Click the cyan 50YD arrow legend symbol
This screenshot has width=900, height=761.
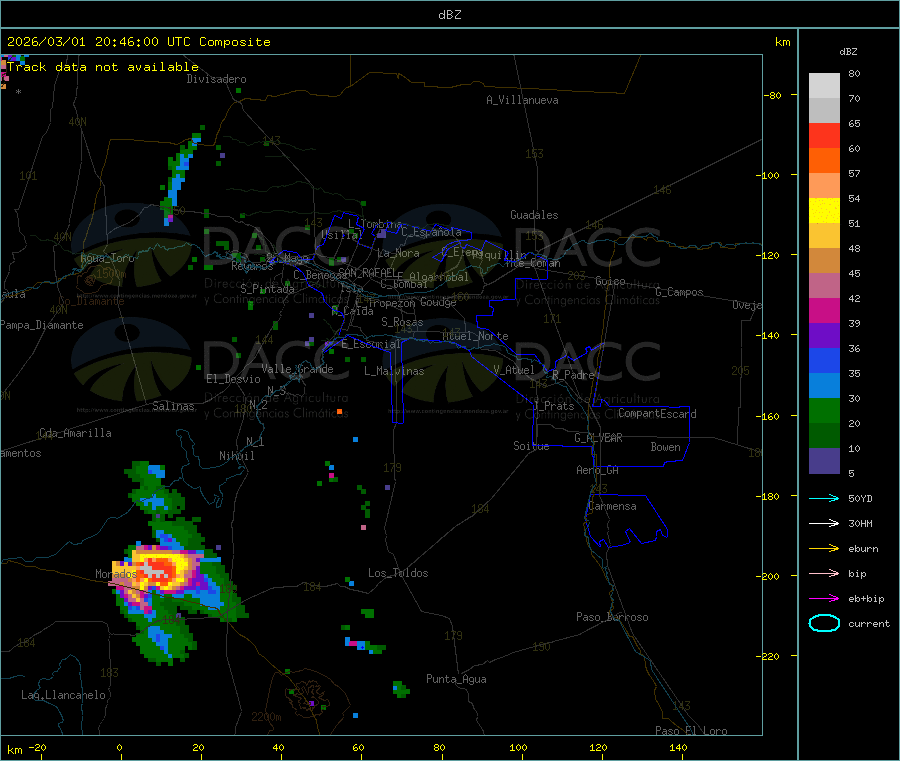pyautogui.click(x=824, y=498)
